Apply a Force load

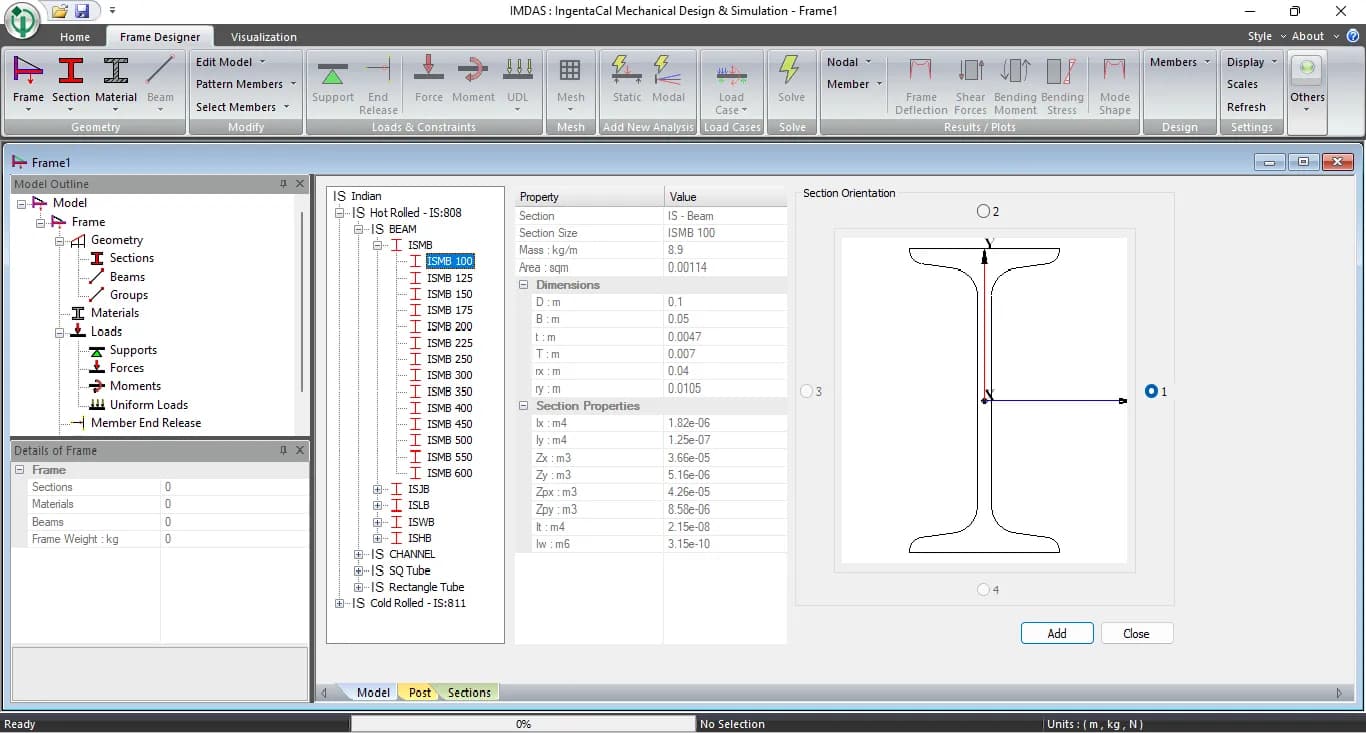pyautogui.click(x=428, y=84)
